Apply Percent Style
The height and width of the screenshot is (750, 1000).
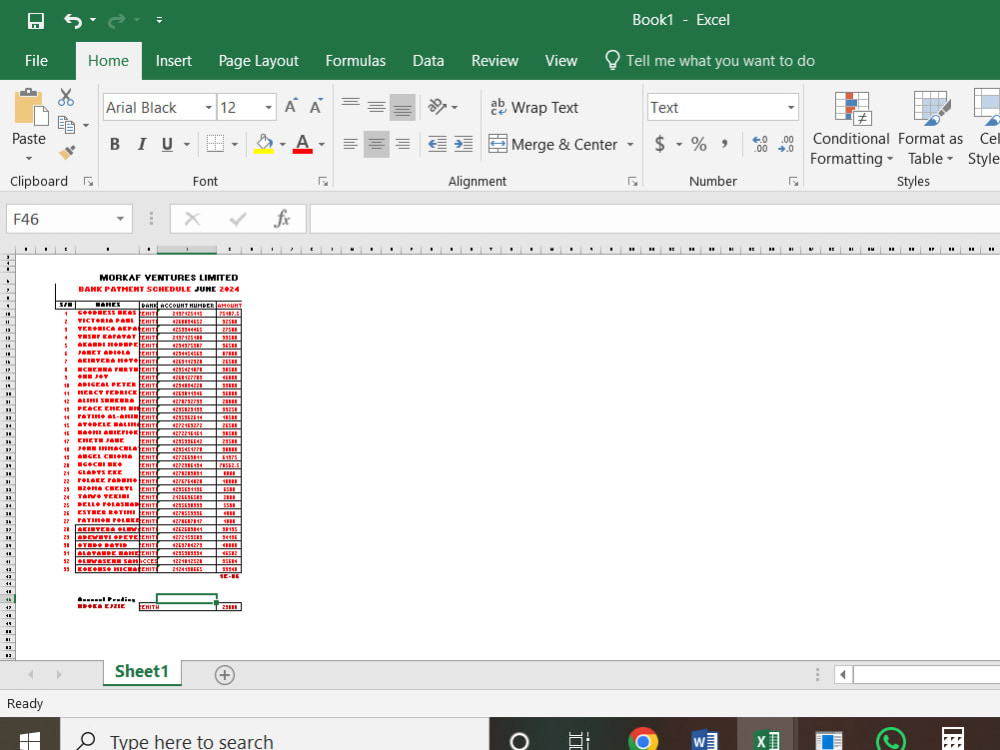click(x=699, y=144)
